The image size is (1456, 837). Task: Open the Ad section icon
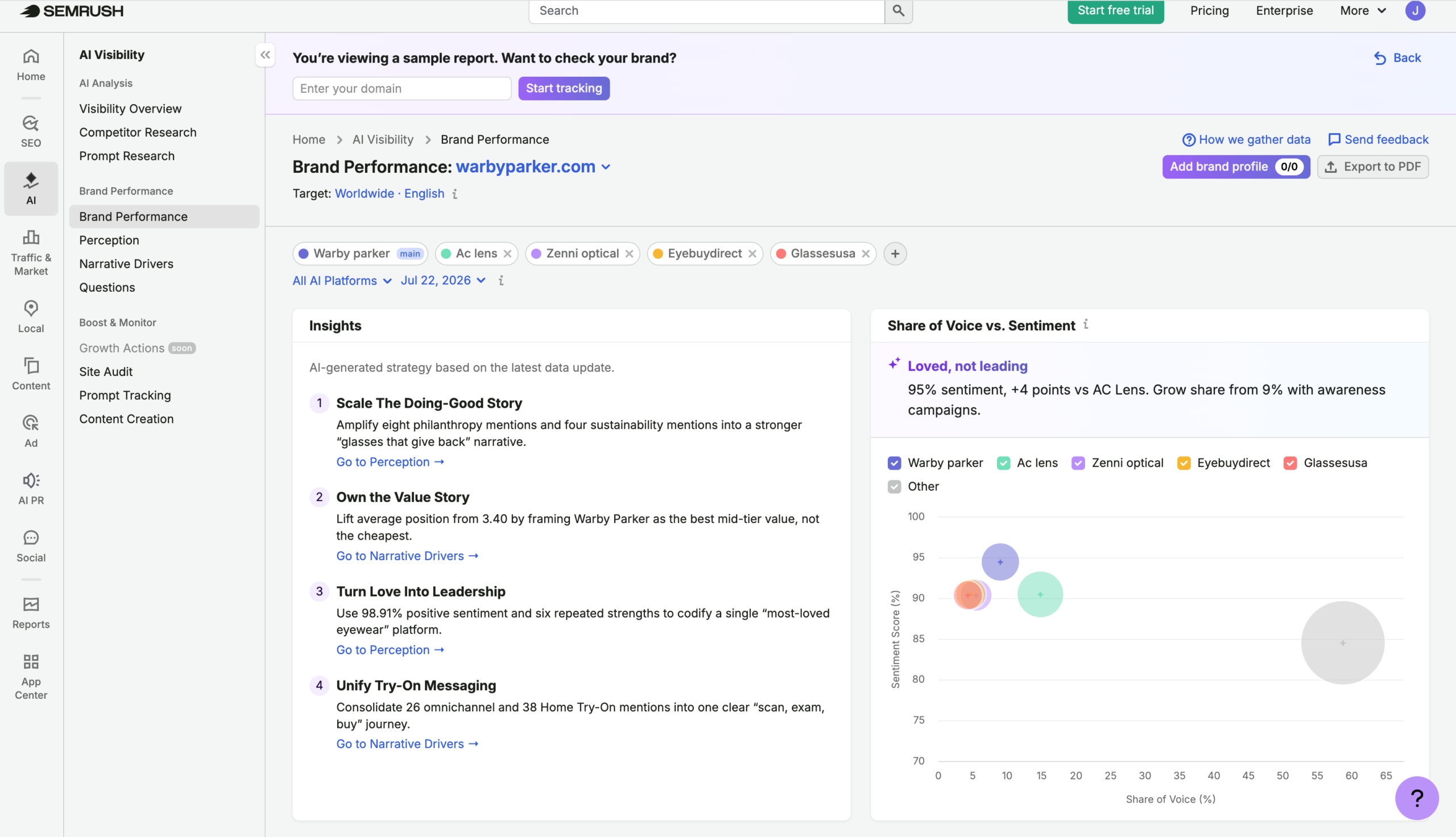tap(31, 432)
